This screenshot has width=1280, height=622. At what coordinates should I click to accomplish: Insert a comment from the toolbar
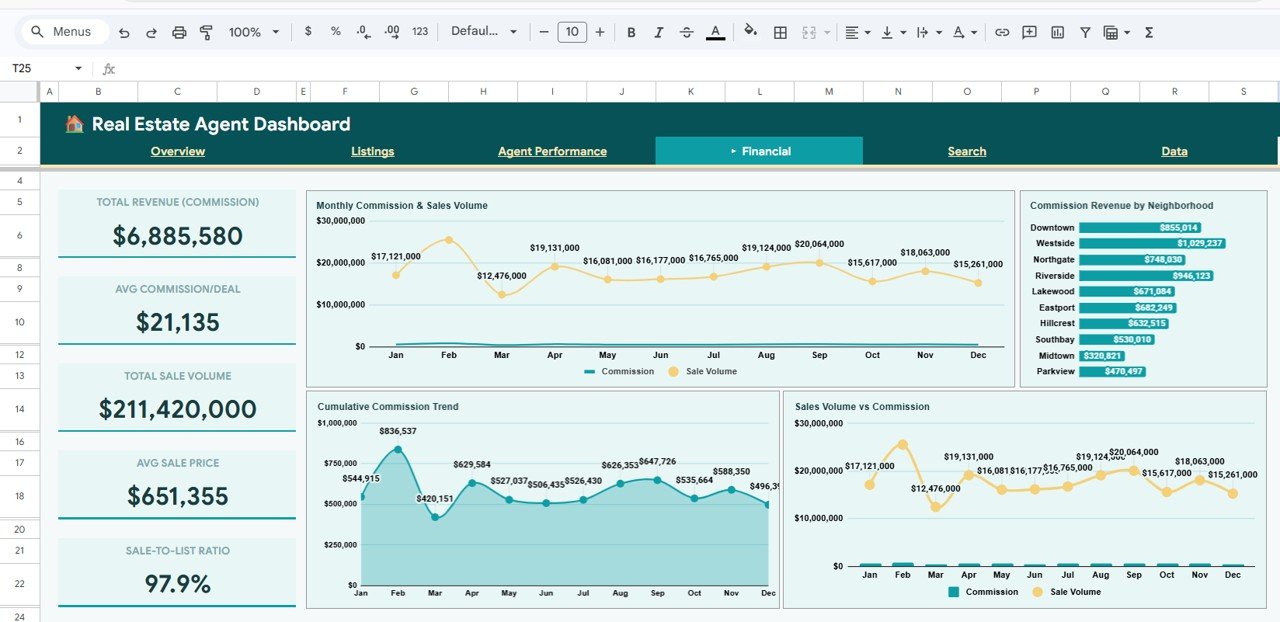[1029, 31]
